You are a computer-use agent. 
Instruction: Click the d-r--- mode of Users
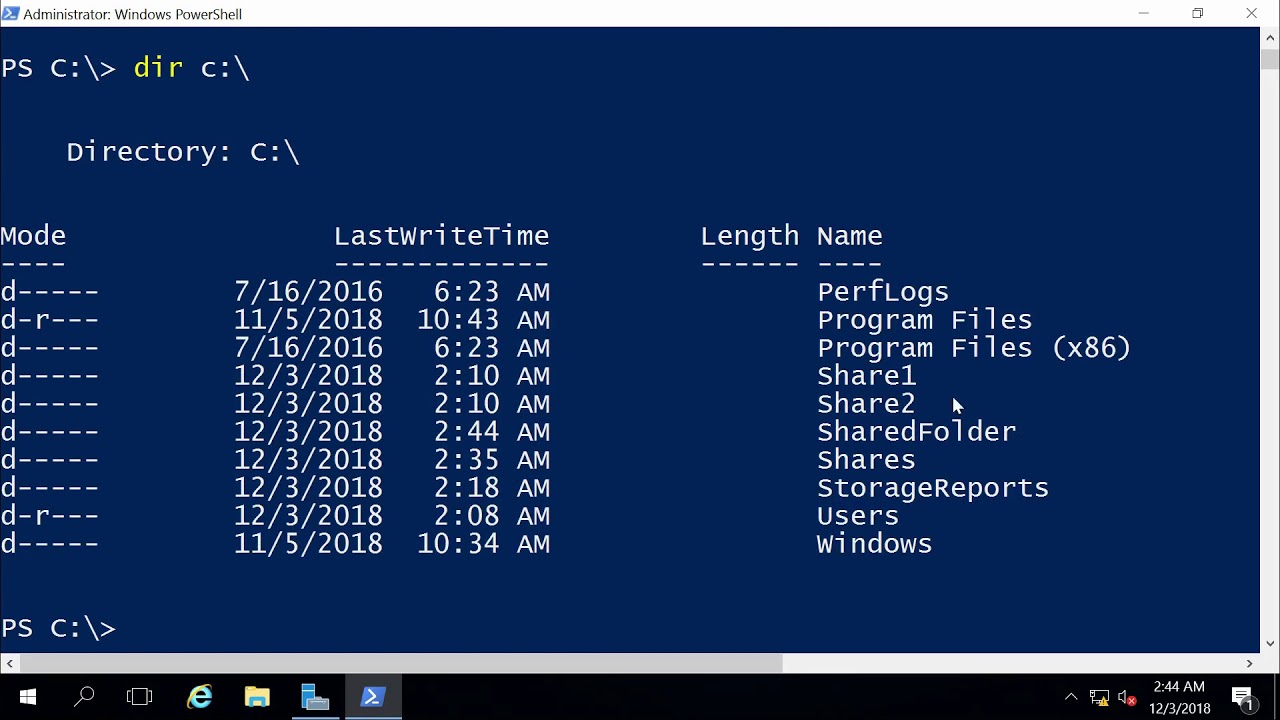click(49, 516)
